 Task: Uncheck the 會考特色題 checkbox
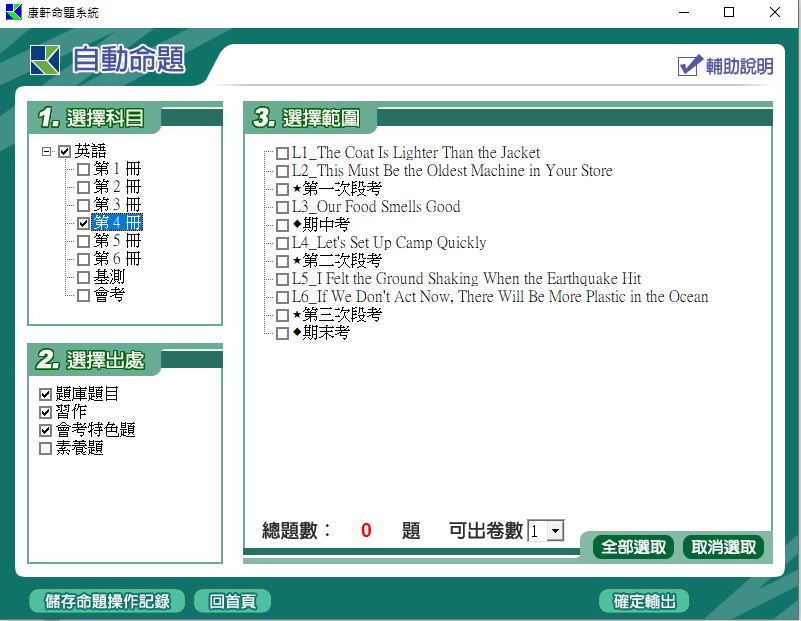(x=45, y=431)
